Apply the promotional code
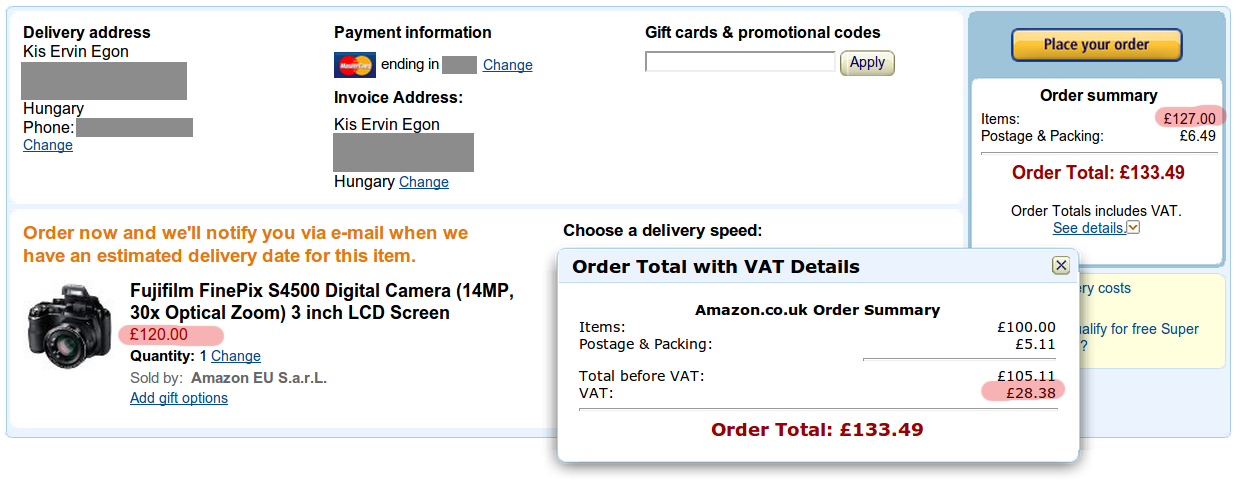The height and width of the screenshot is (486, 1241). click(x=867, y=63)
